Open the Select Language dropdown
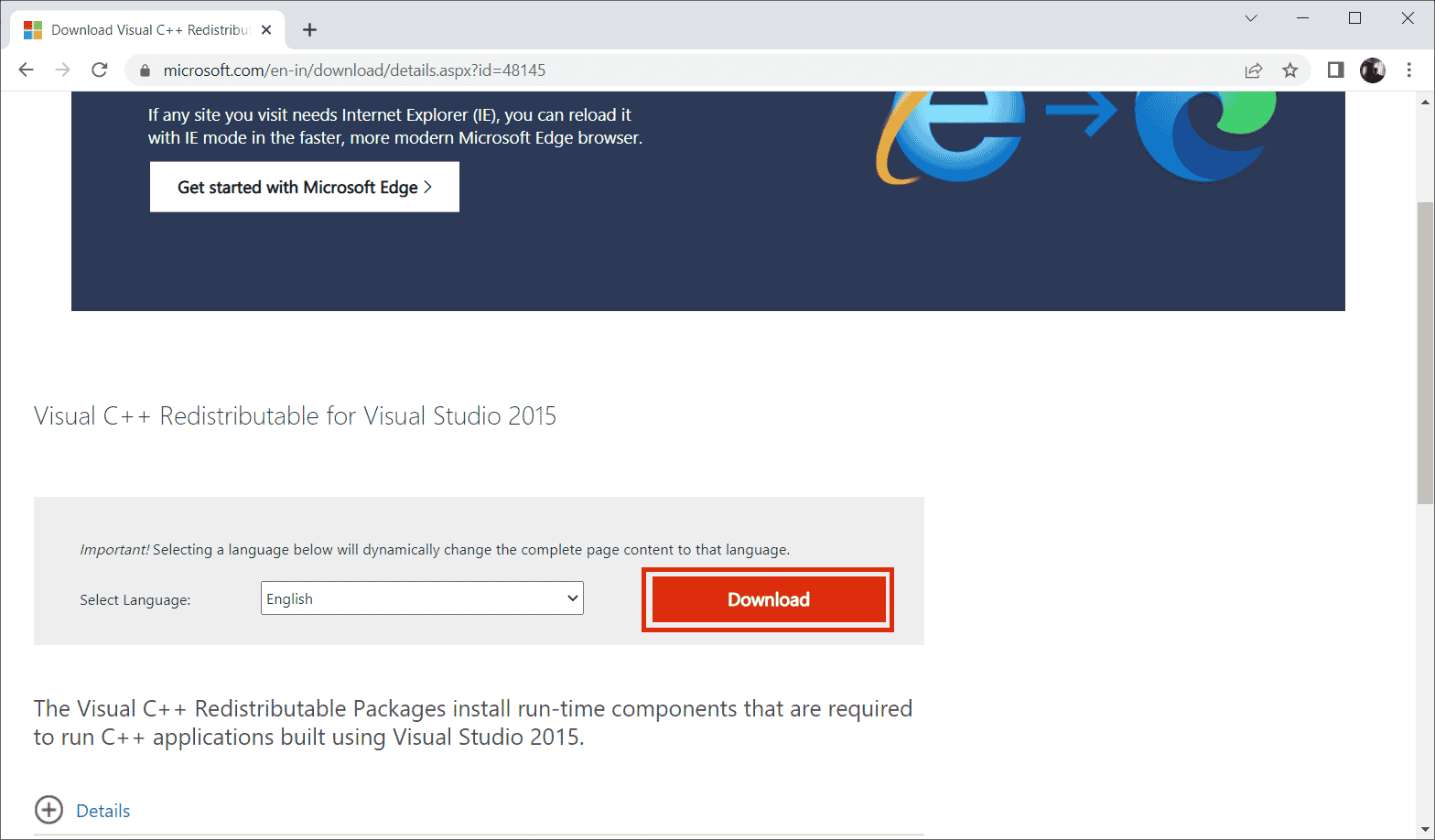The height and width of the screenshot is (840, 1435). point(422,598)
